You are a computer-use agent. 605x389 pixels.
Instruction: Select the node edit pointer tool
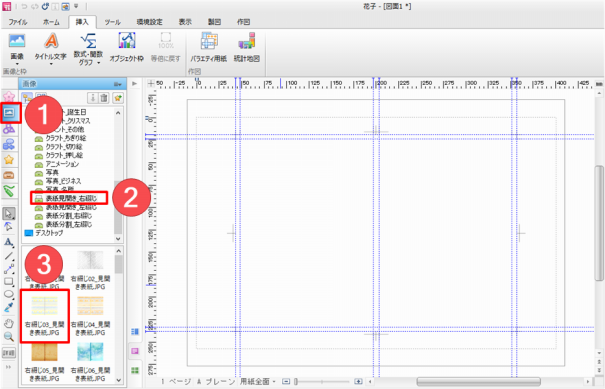pos(9,227)
